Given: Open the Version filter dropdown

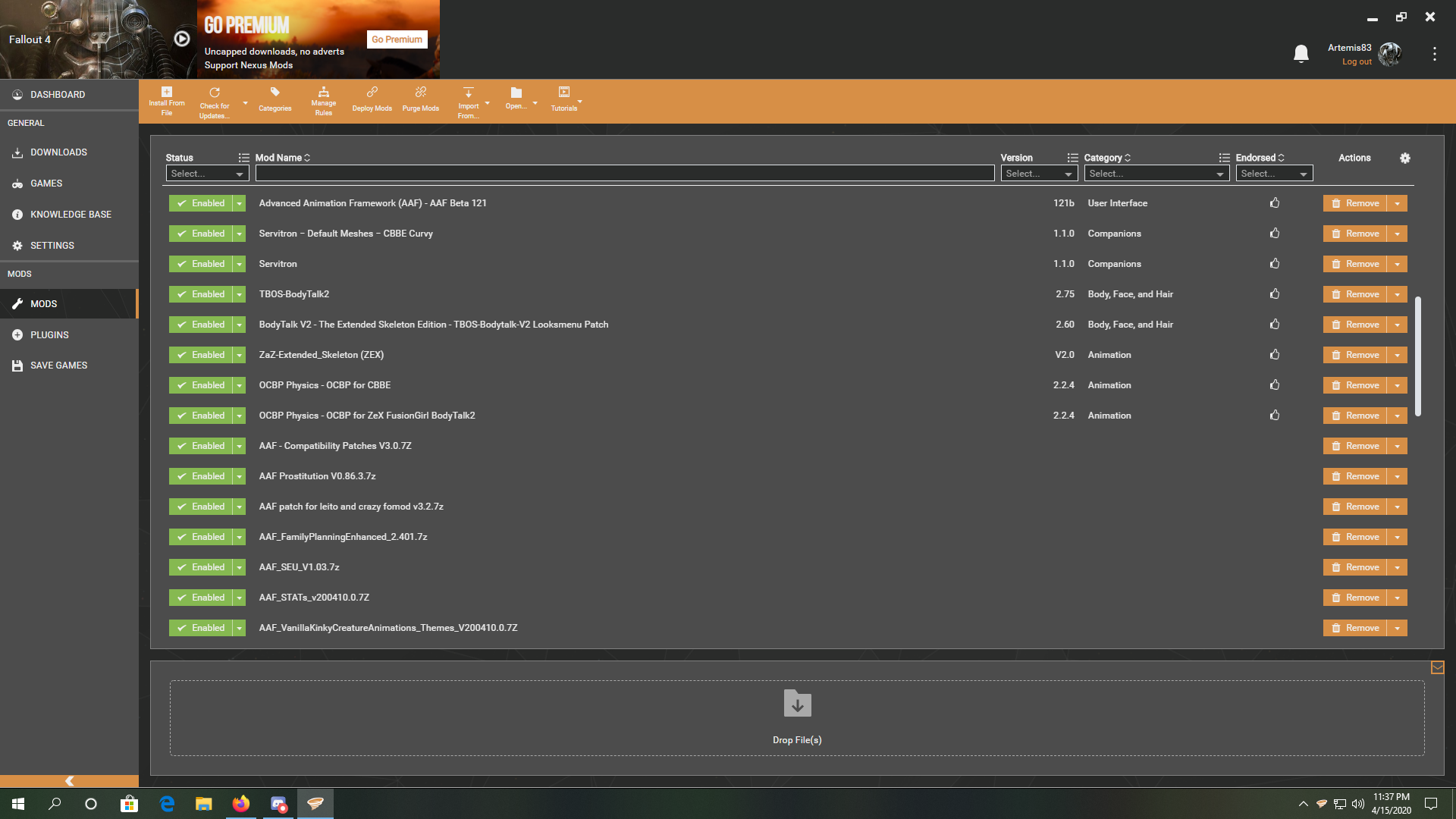Looking at the screenshot, I should 1039,174.
